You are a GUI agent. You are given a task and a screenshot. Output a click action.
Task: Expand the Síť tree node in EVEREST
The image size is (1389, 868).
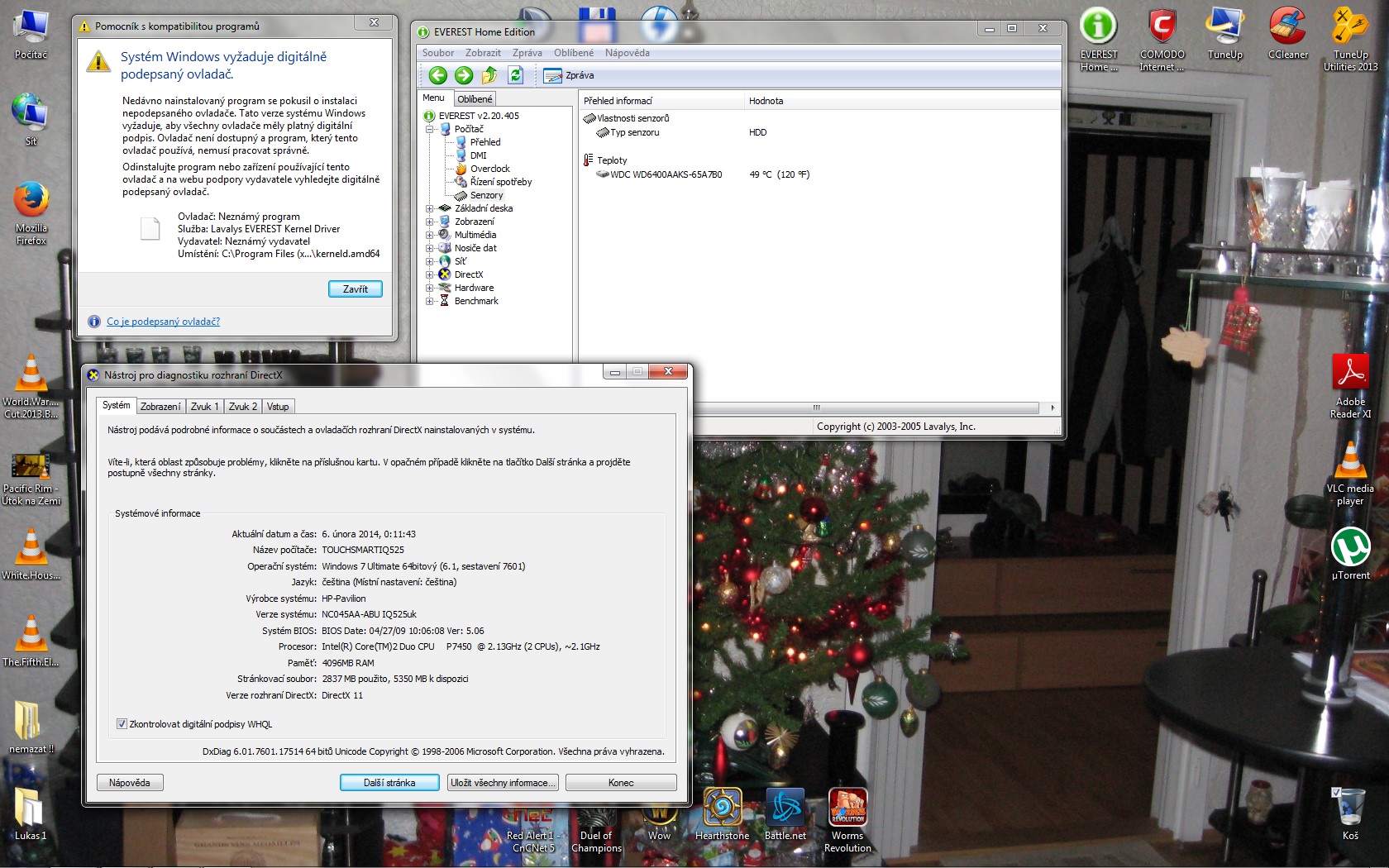click(430, 261)
